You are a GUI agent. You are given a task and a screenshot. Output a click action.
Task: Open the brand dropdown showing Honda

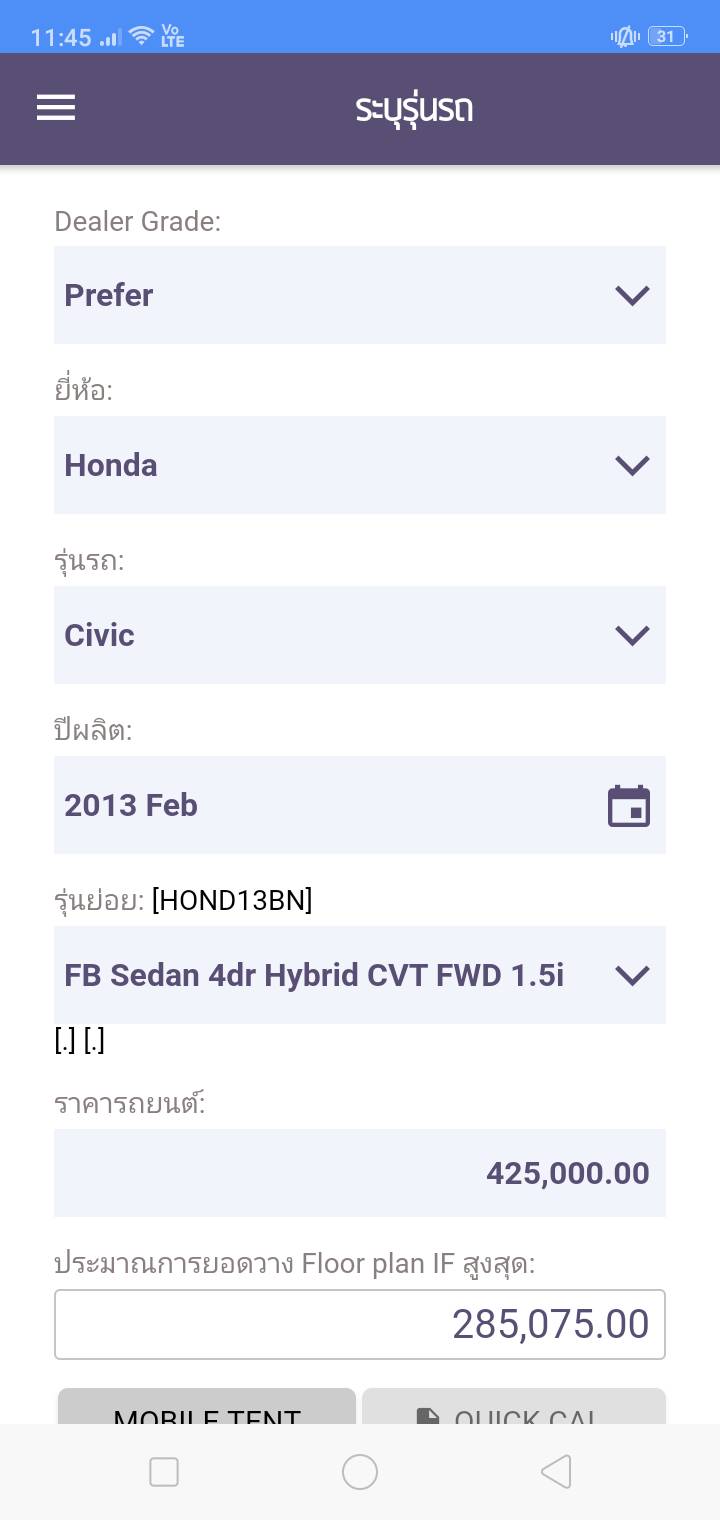click(360, 465)
